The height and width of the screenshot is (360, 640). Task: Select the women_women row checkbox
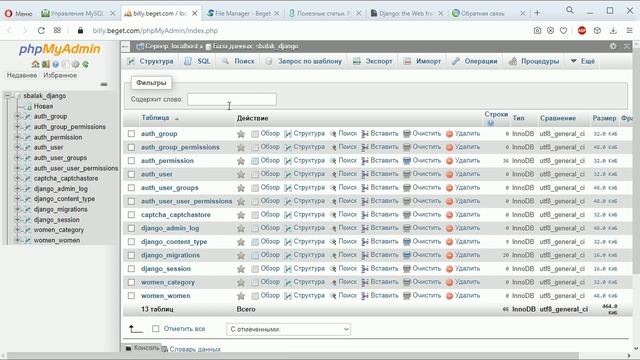pyautogui.click(x=131, y=296)
